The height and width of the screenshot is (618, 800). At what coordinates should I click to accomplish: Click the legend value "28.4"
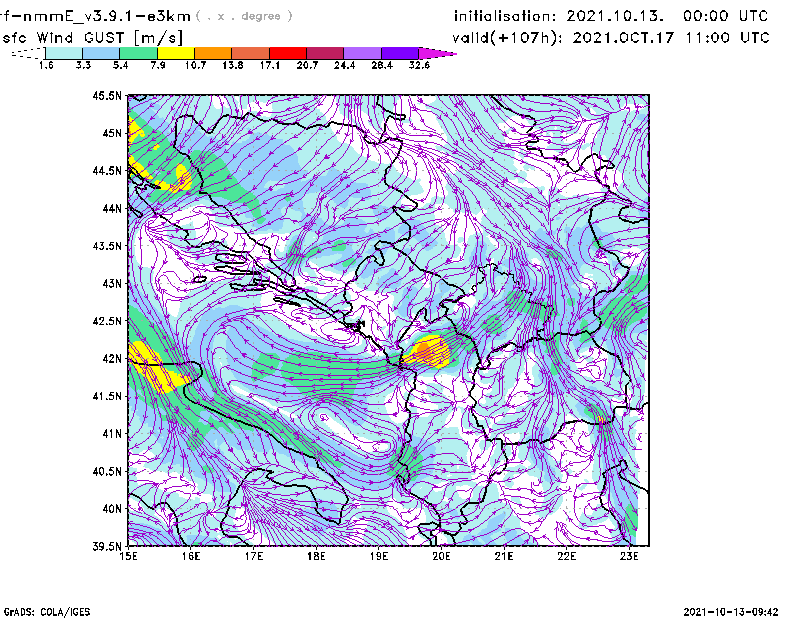click(x=382, y=65)
